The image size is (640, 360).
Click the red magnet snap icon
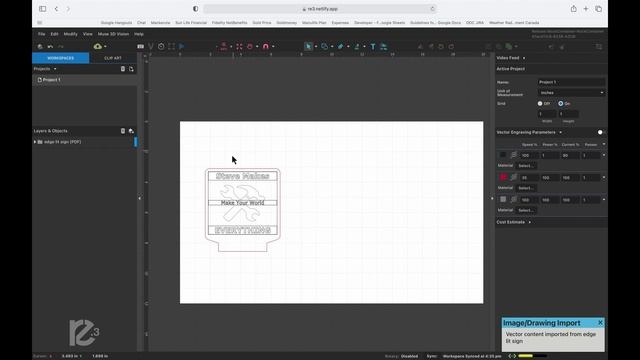click(x=266, y=47)
